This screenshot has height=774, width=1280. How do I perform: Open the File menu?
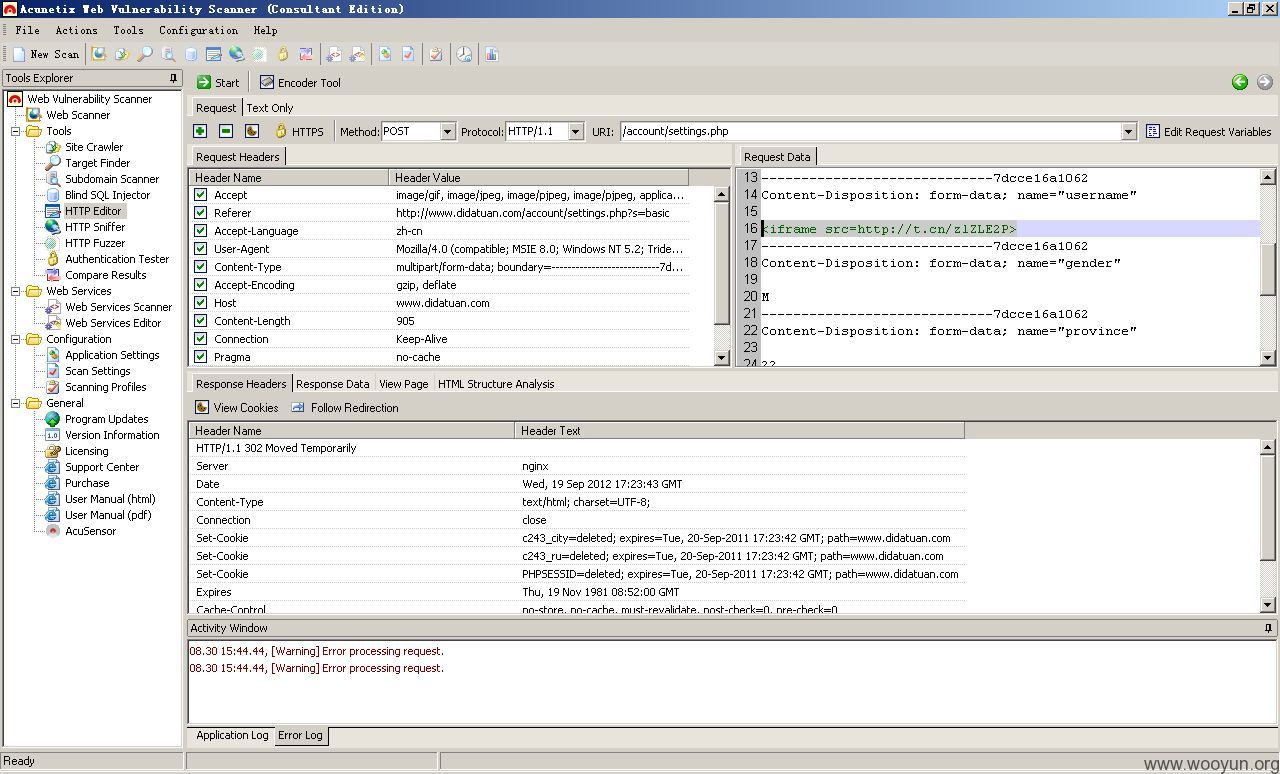pos(27,30)
